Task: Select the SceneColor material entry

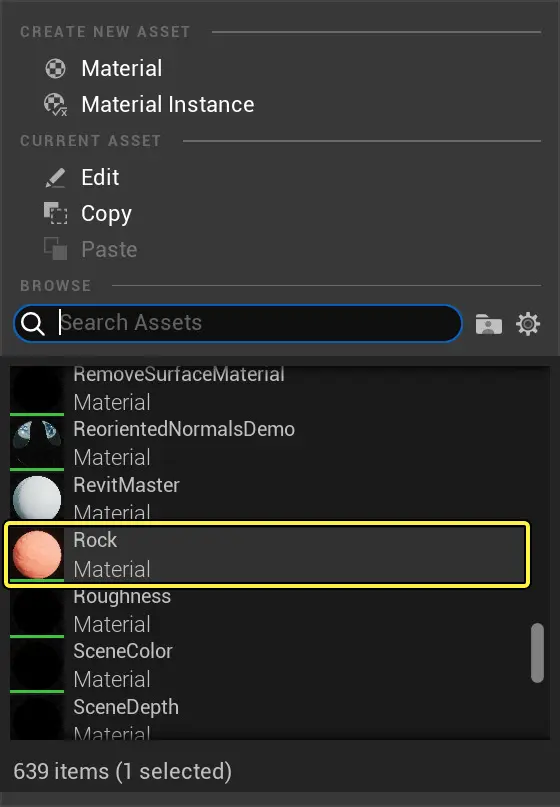Action: coord(268,665)
